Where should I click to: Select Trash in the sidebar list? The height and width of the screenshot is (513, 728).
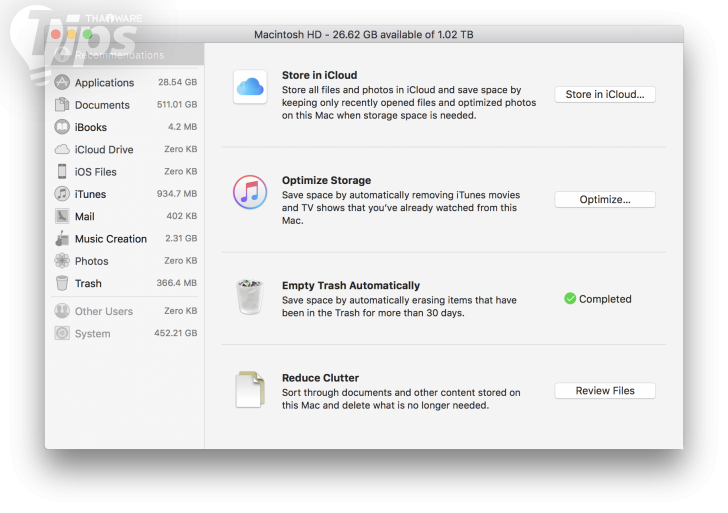125,283
